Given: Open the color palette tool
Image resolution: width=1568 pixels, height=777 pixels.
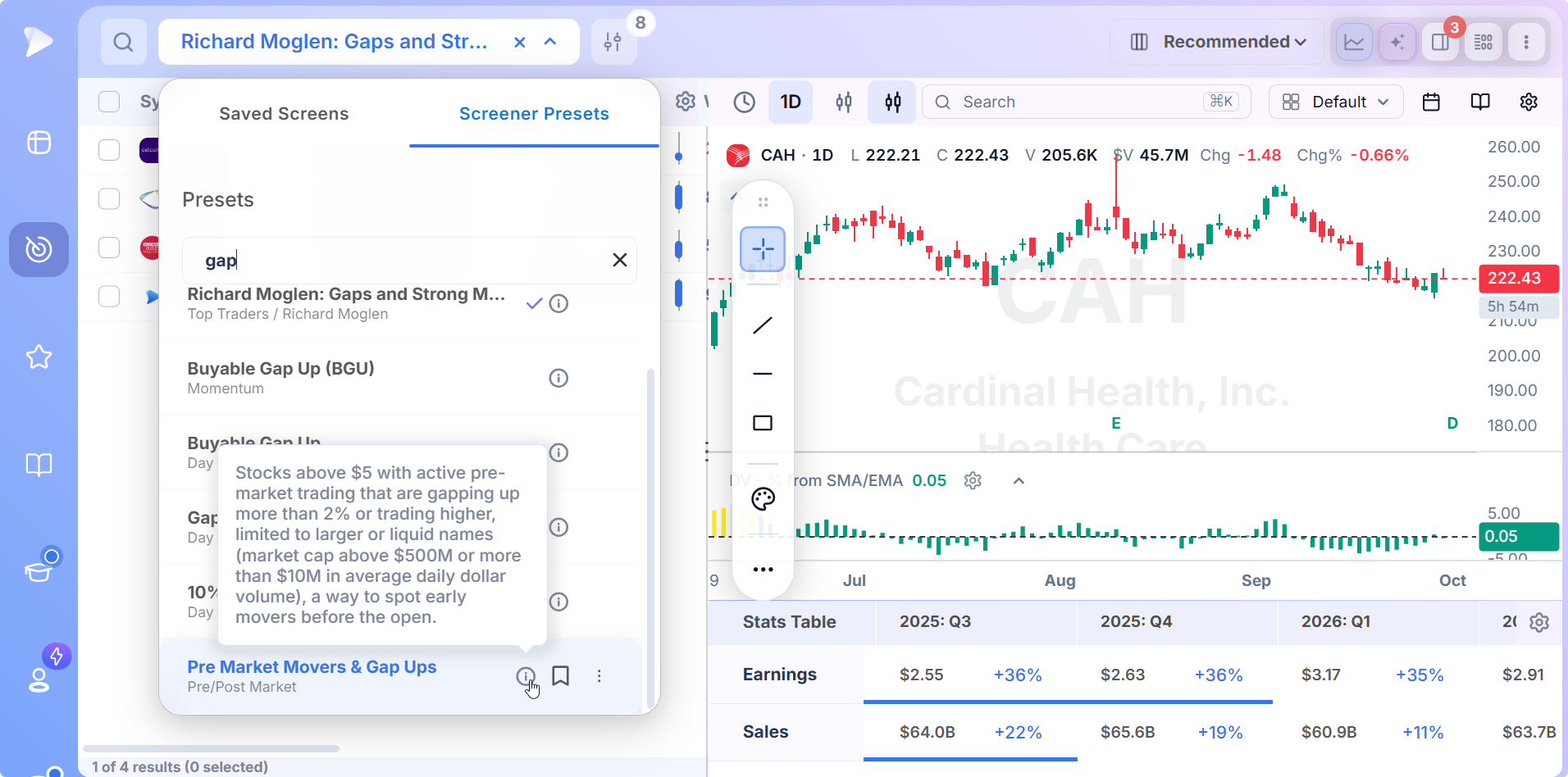Looking at the screenshot, I should coord(763,499).
